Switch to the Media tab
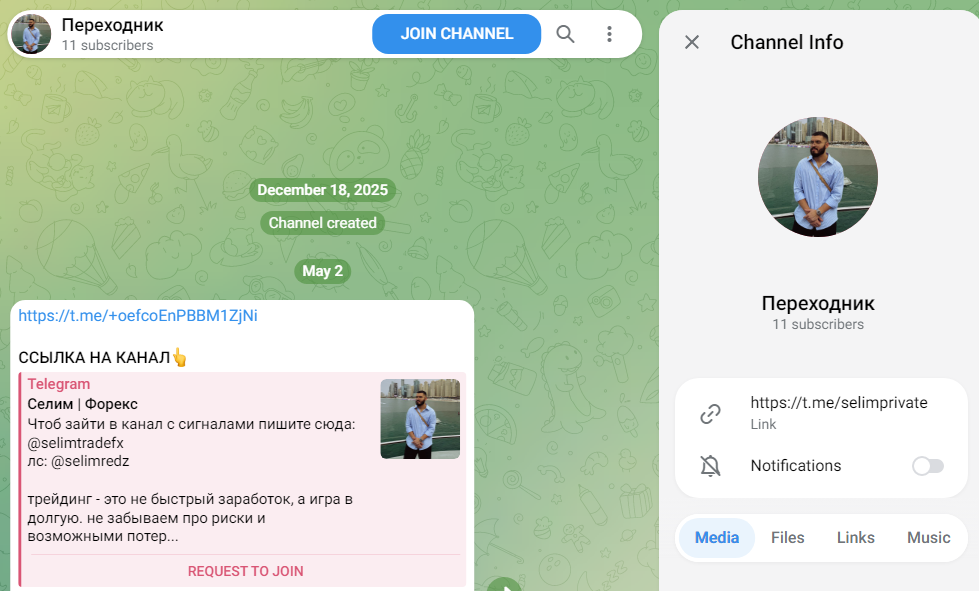Image resolution: width=979 pixels, height=591 pixels. [717, 537]
